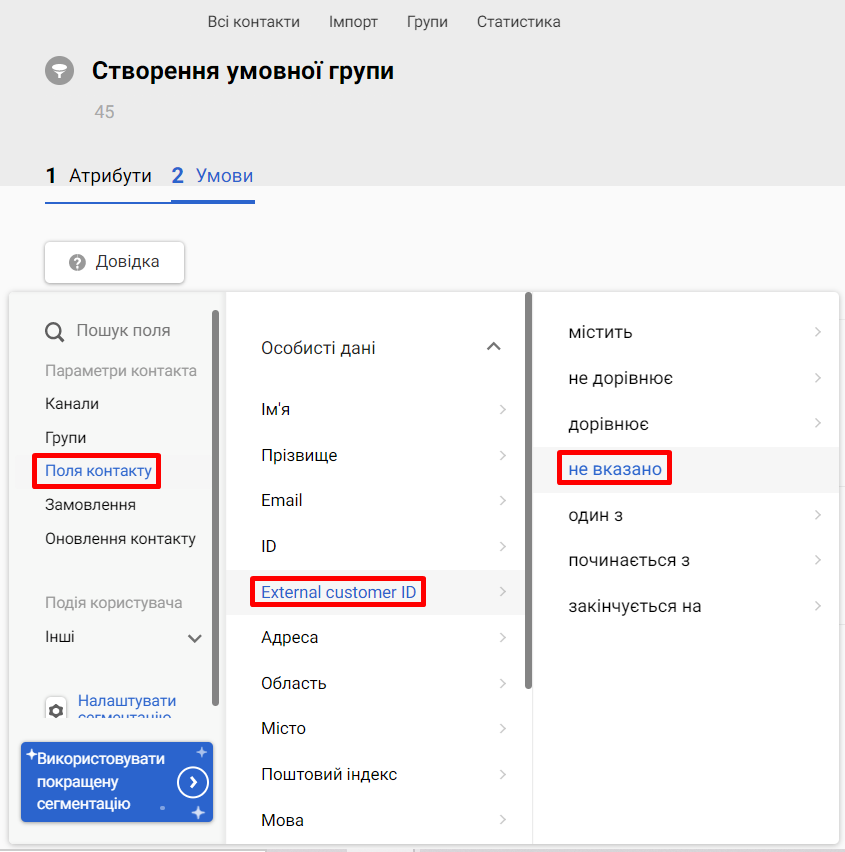
Task: Click the magnifier icon in Пошук поля
Action: (x=55, y=331)
